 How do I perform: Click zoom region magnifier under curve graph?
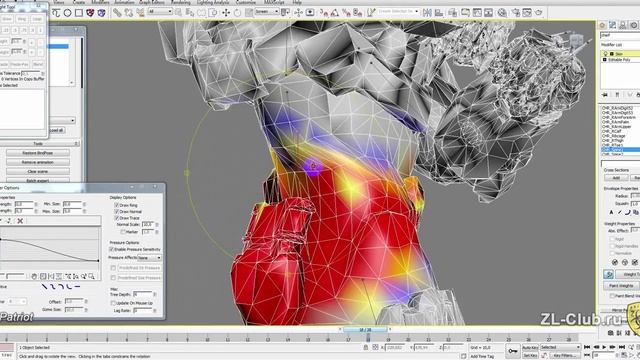(x=91, y=276)
